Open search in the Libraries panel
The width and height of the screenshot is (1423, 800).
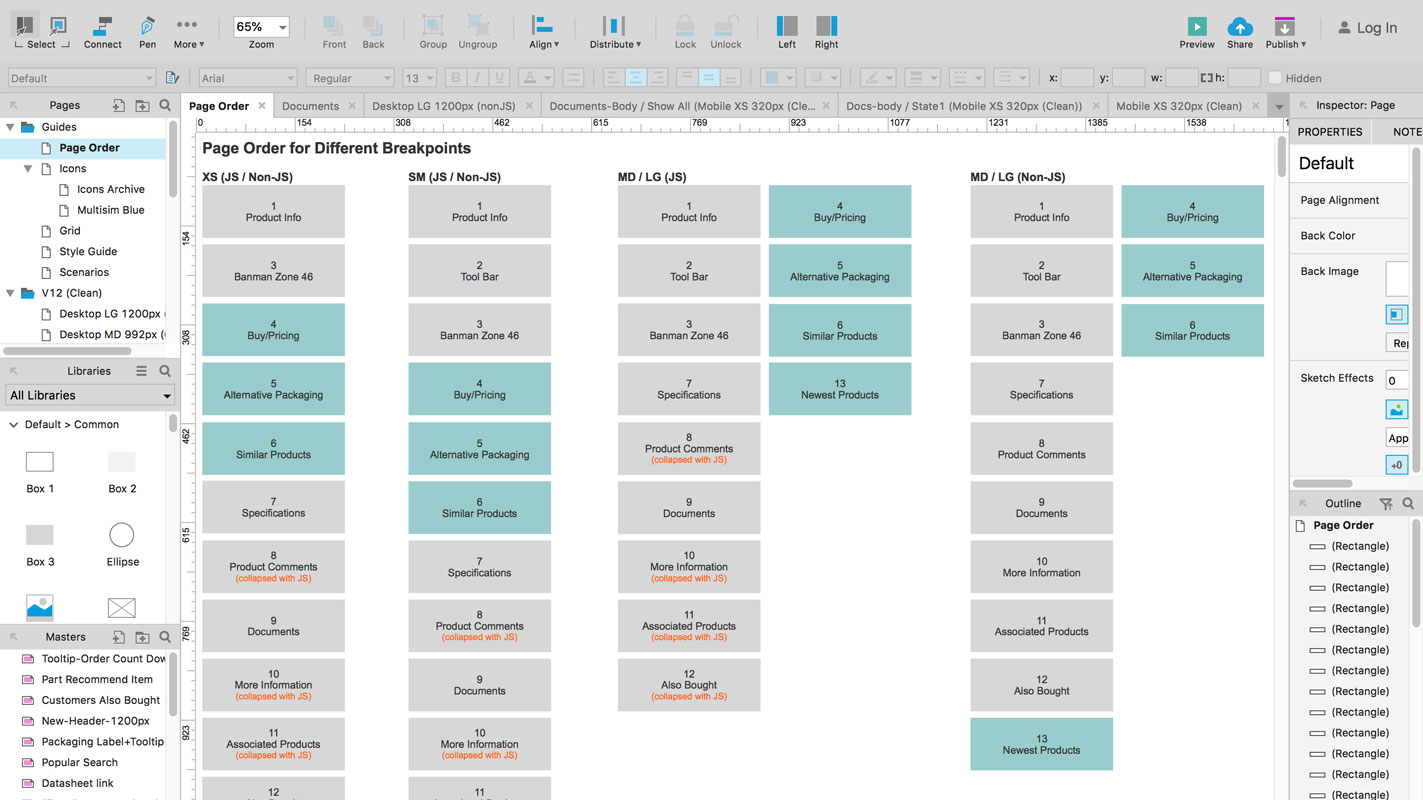pos(165,371)
